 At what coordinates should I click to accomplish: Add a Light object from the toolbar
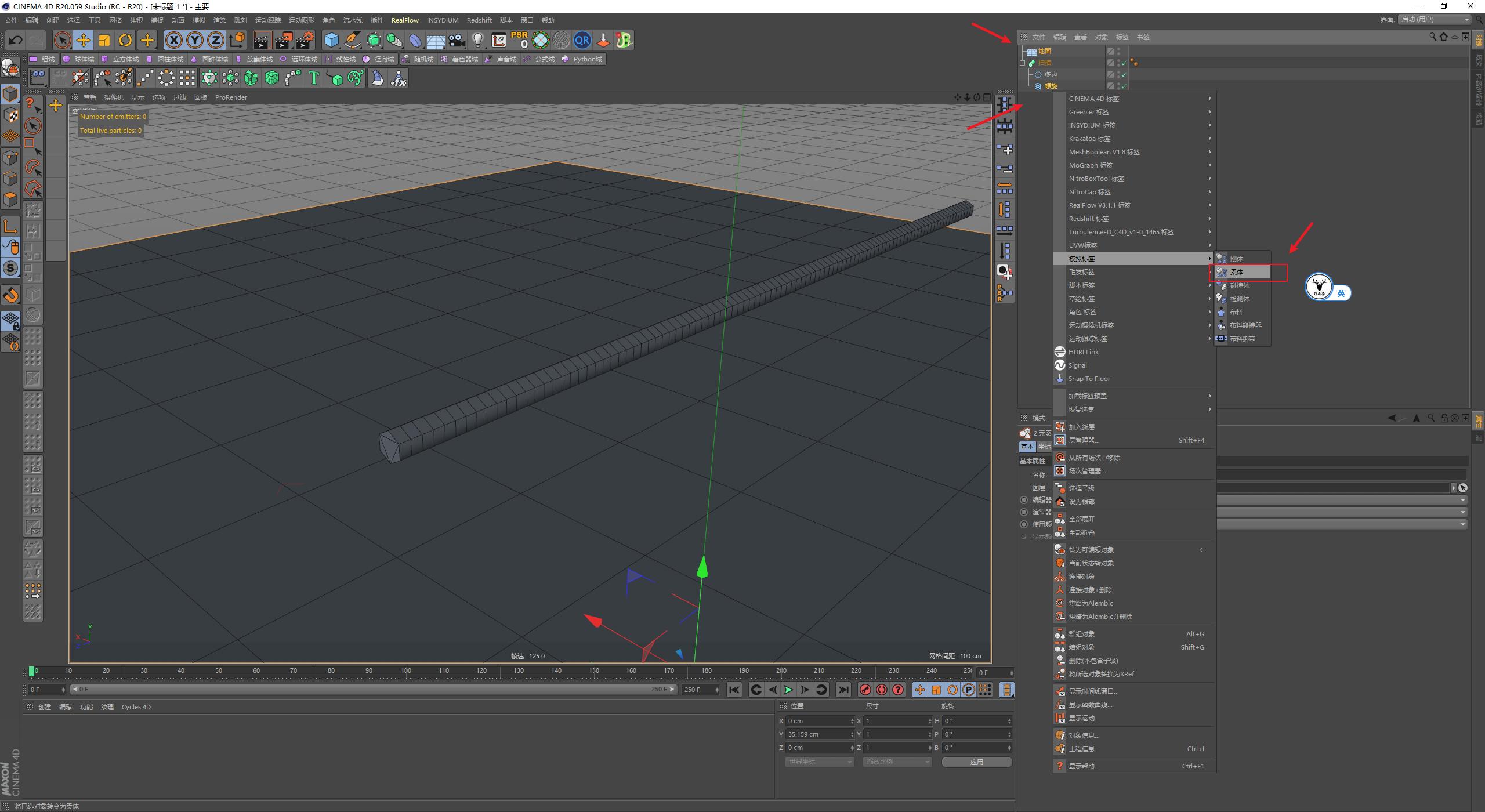[x=478, y=39]
